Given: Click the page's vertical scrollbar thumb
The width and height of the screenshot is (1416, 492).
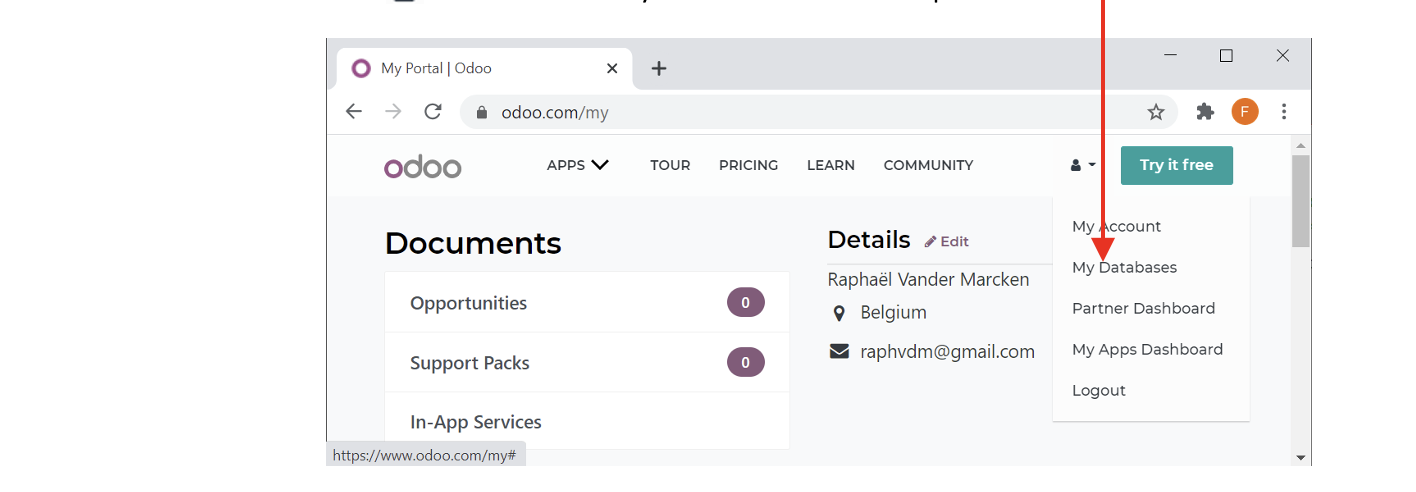Looking at the screenshot, I should click(1300, 200).
